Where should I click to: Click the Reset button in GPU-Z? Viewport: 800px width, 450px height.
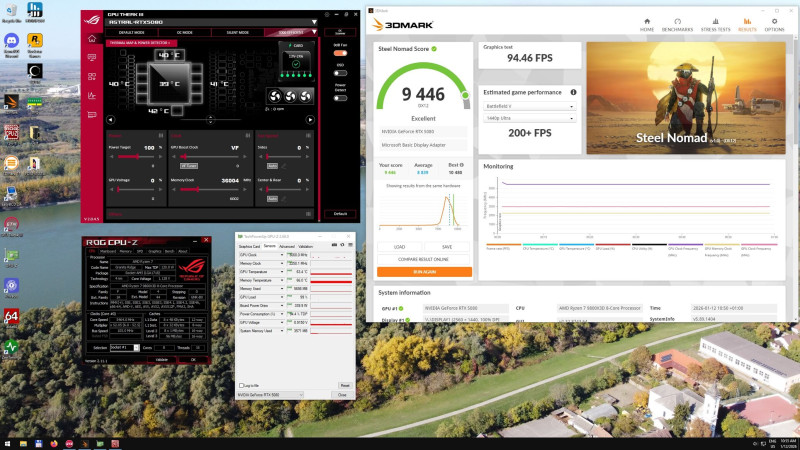(x=345, y=386)
